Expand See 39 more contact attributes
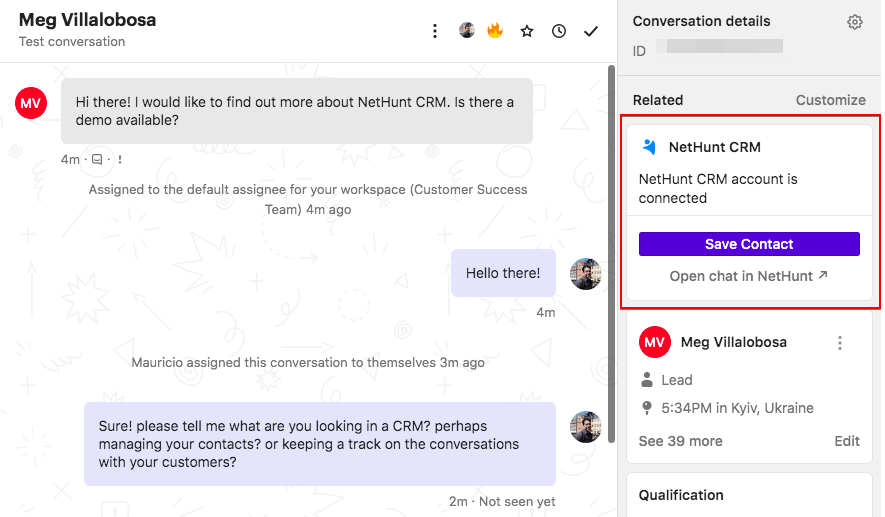The height and width of the screenshot is (517, 885). point(680,441)
